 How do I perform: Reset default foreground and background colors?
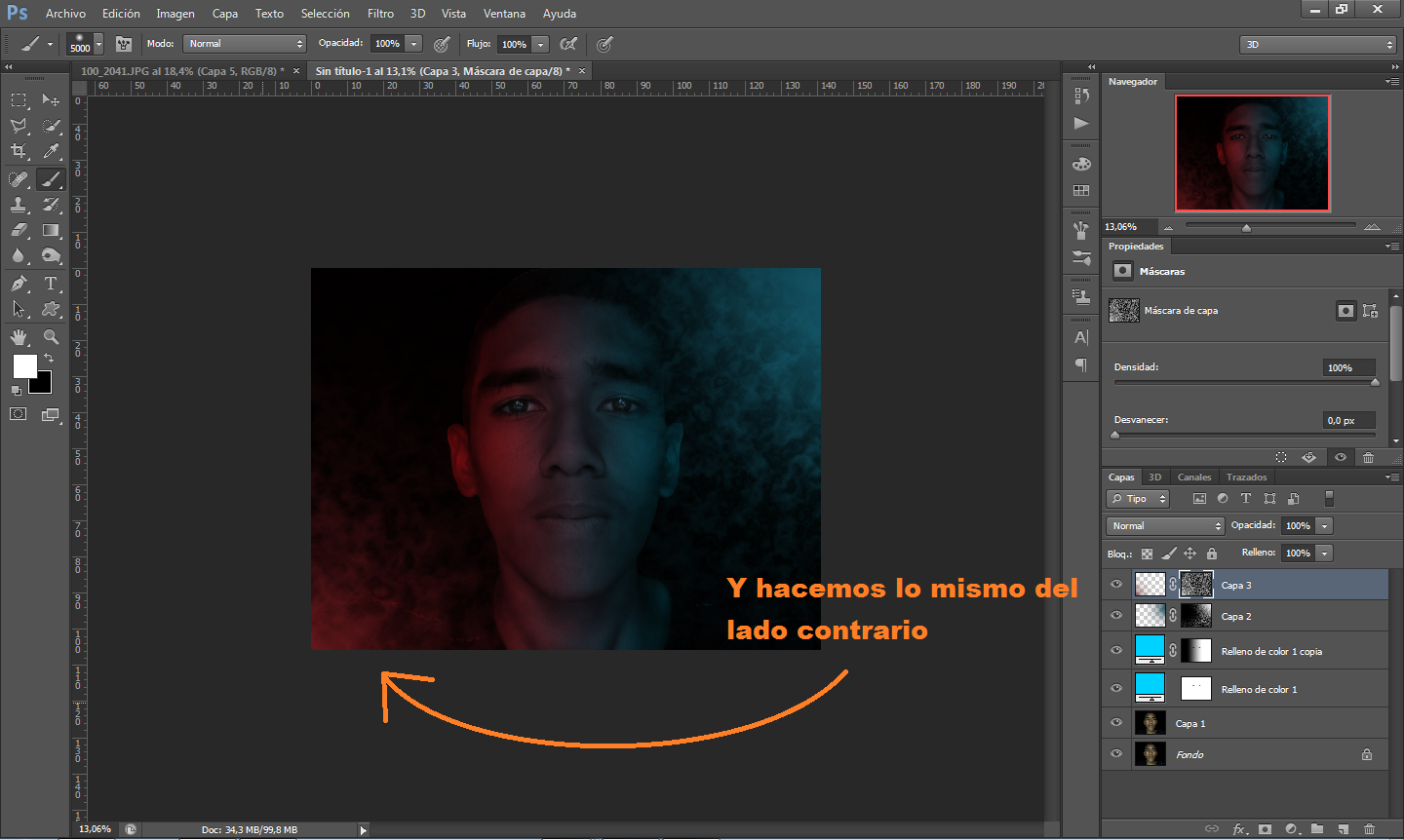pos(16,390)
